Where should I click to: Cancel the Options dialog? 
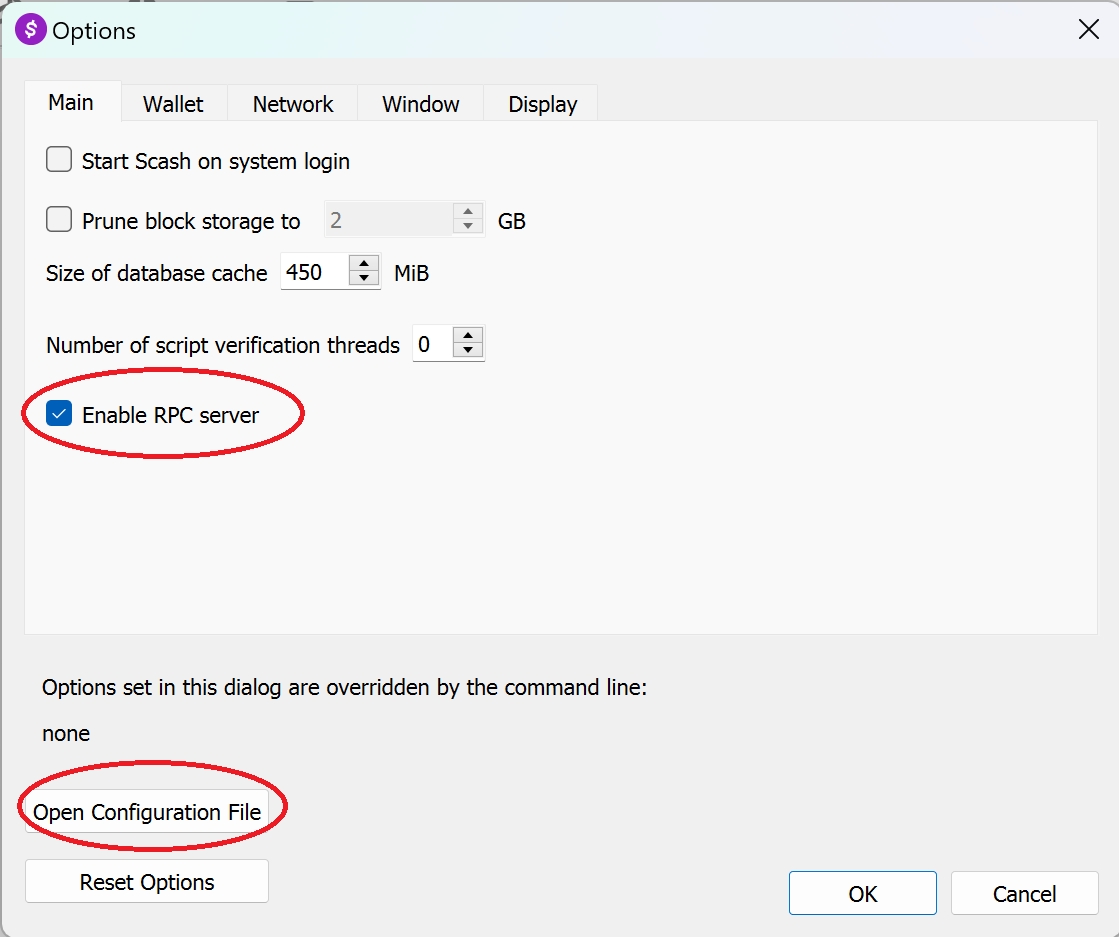[x=1024, y=893]
